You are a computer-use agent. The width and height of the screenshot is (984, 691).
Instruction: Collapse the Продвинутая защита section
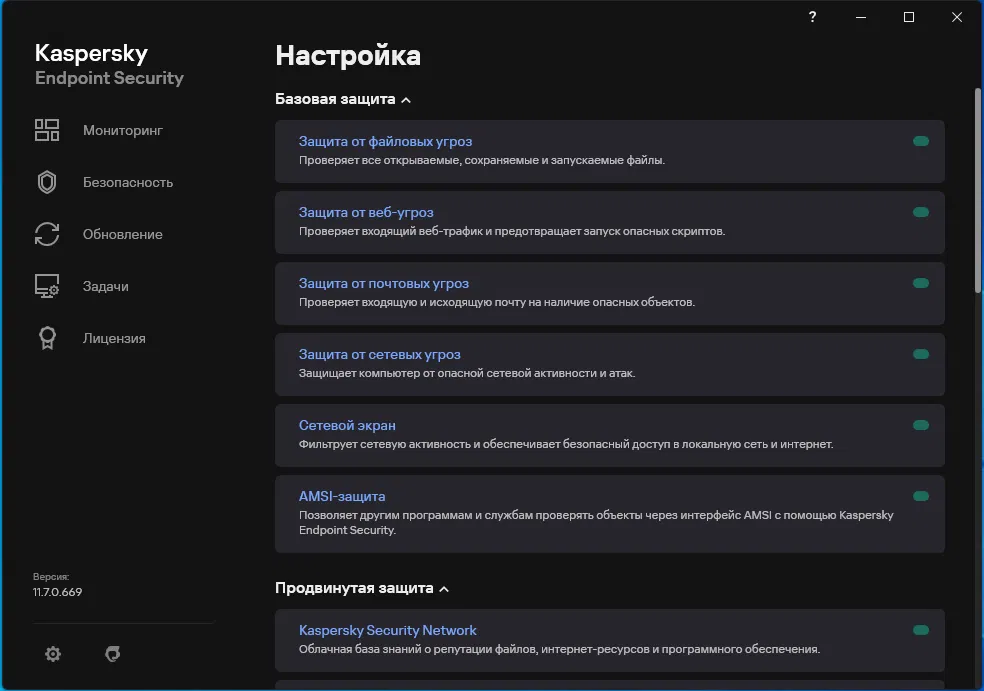coord(444,589)
